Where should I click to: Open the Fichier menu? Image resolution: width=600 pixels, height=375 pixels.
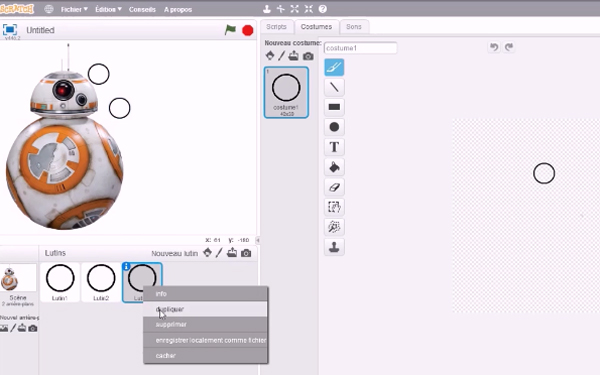(74, 9)
